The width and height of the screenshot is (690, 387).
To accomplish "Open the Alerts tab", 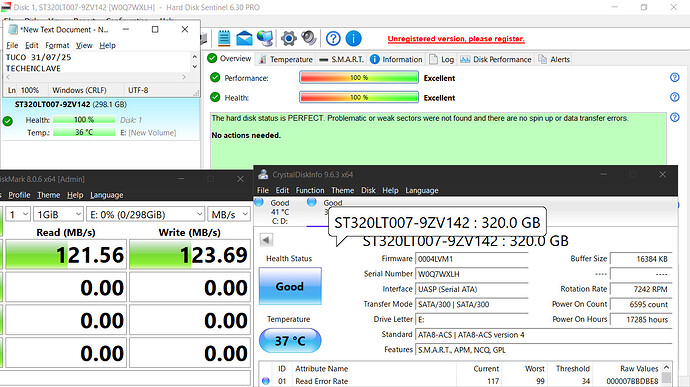I will click(554, 59).
